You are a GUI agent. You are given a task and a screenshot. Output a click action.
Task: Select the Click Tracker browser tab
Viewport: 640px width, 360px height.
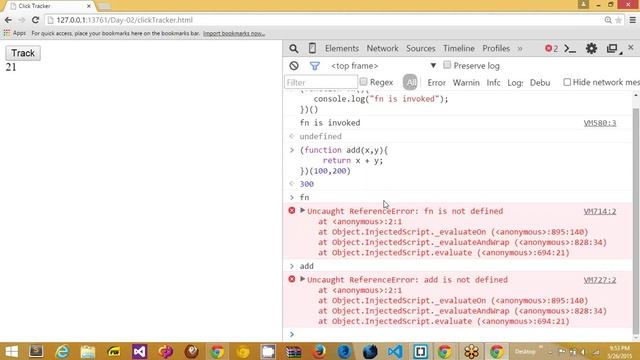click(x=49, y=6)
